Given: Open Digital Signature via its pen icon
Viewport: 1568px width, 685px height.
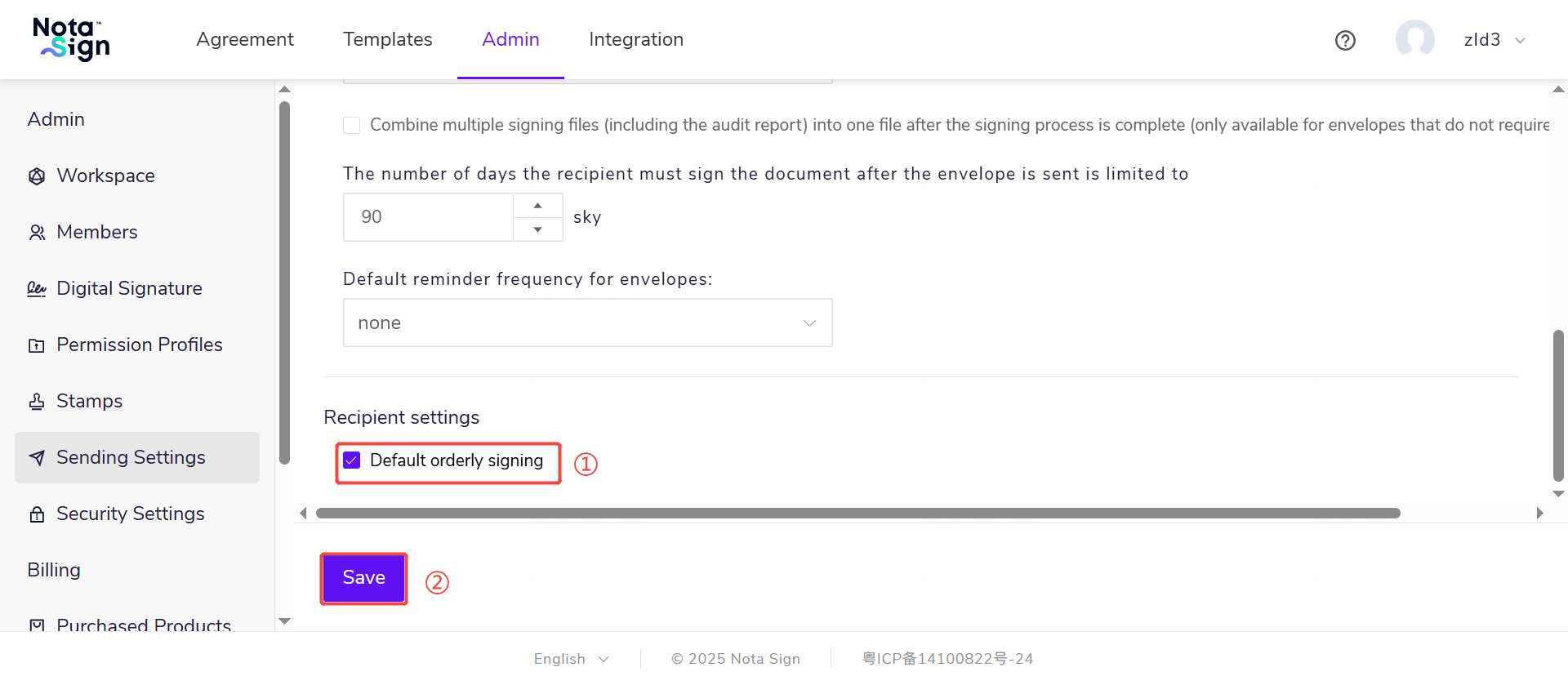Looking at the screenshot, I should (x=37, y=289).
